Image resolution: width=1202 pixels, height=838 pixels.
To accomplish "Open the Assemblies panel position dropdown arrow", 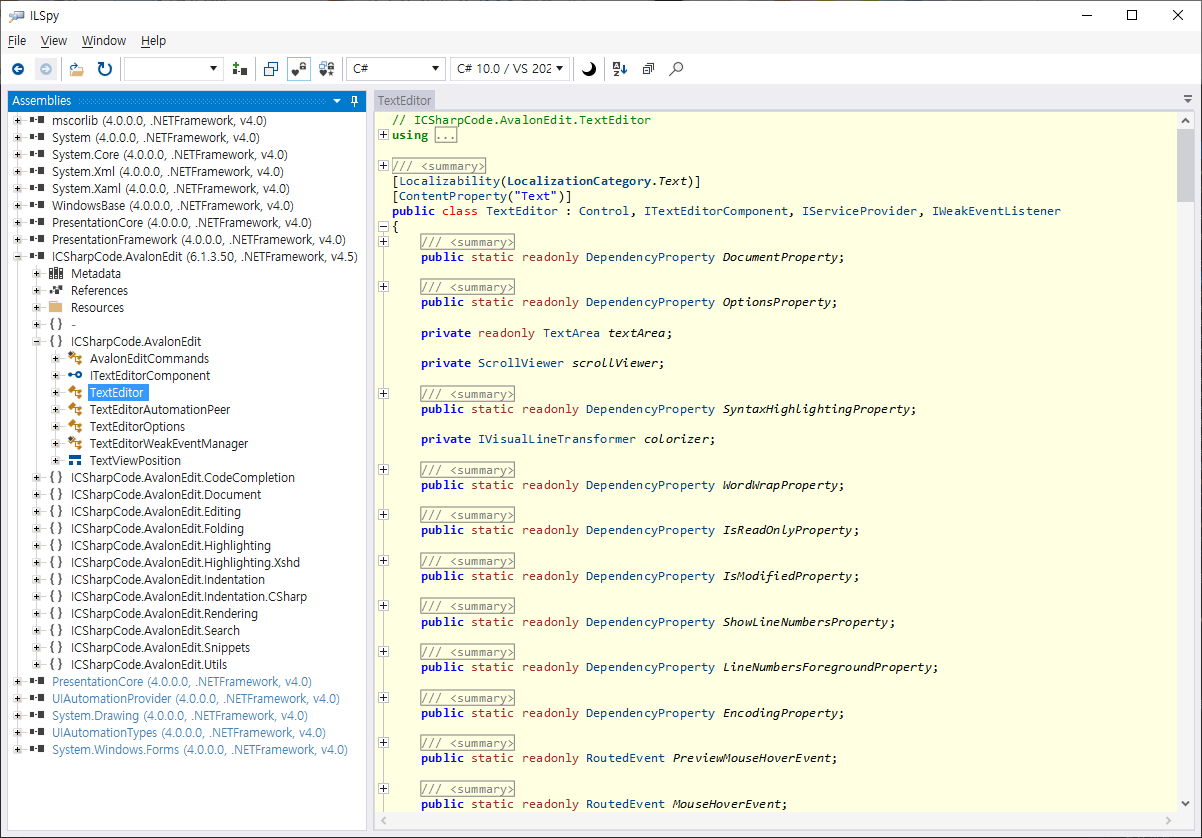I will pos(337,101).
